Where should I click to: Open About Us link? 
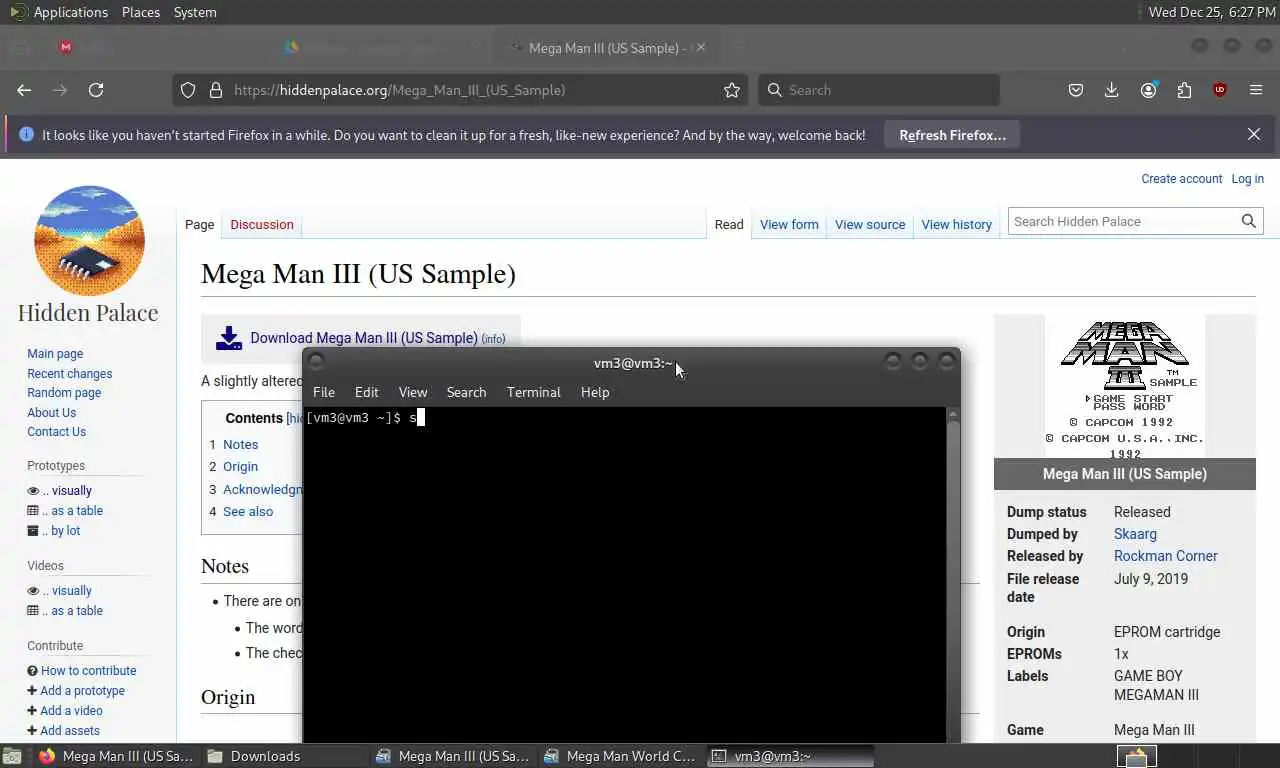click(x=52, y=413)
